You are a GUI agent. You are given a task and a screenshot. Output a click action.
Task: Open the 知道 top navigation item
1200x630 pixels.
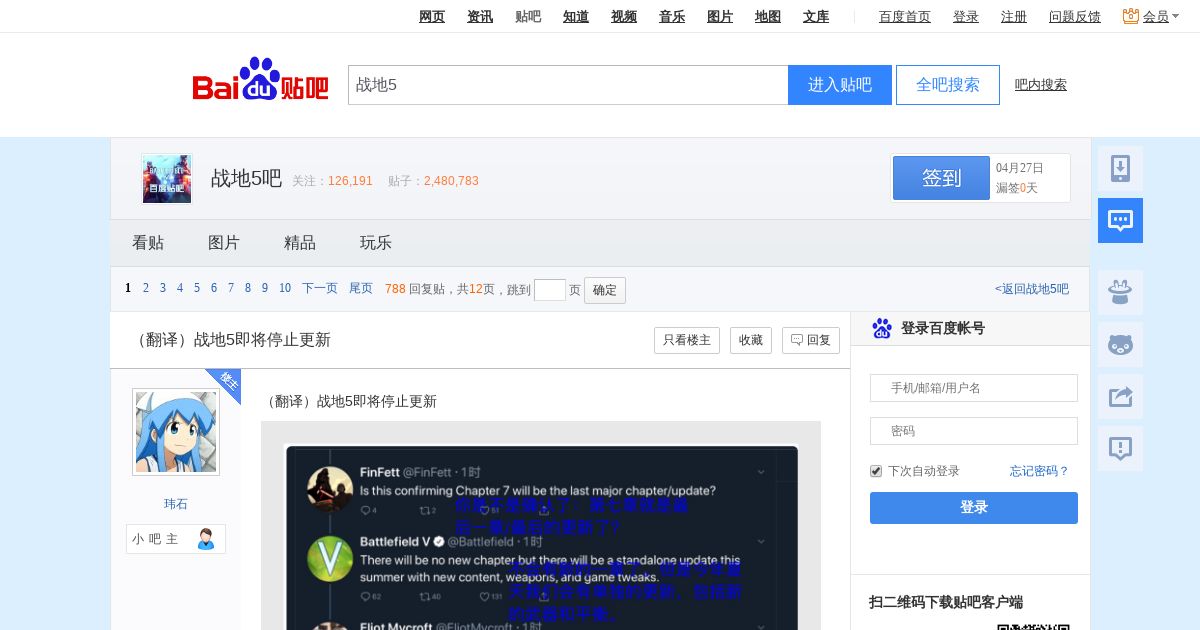(x=576, y=16)
